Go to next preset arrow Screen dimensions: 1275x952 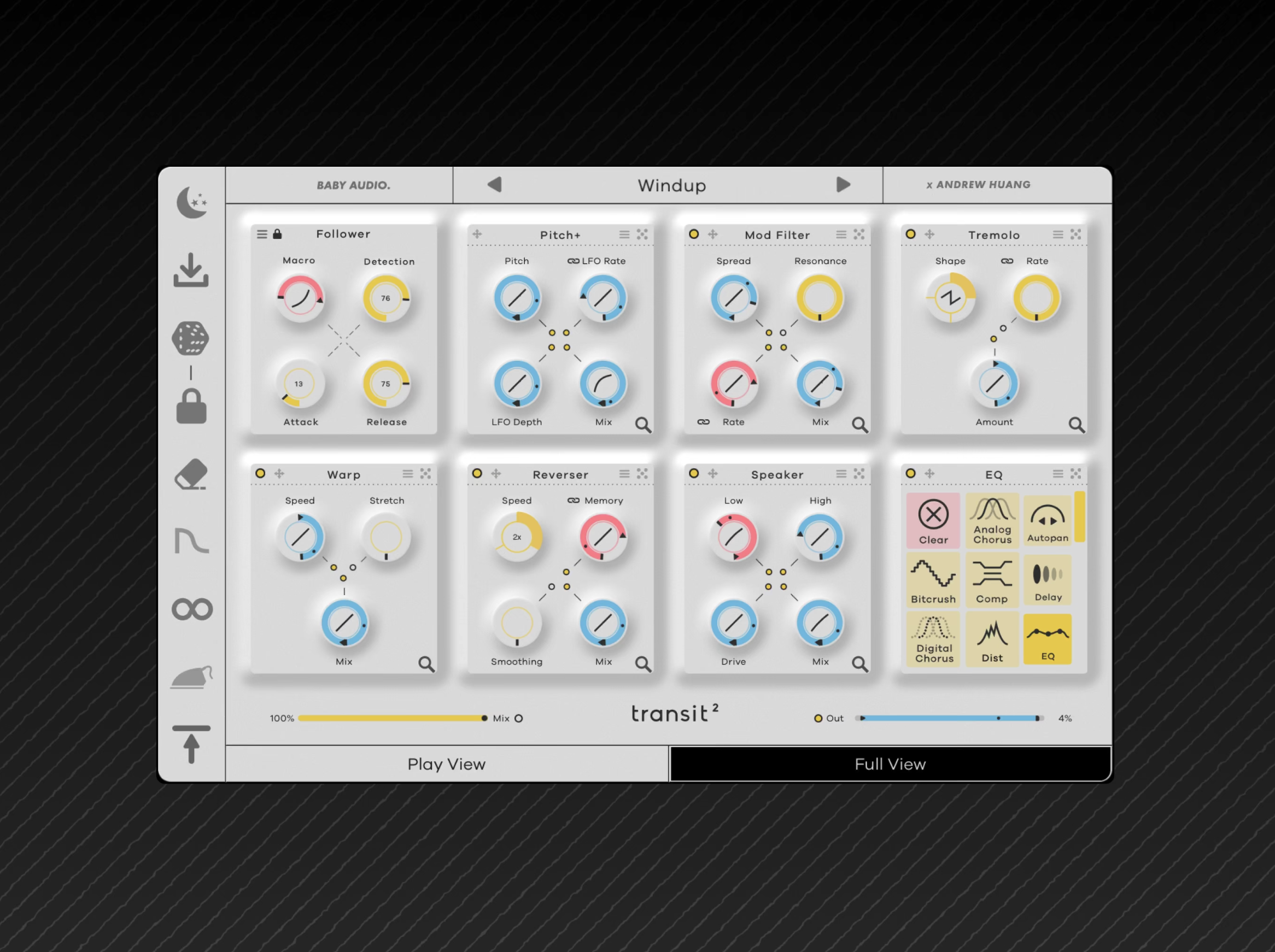pos(843,184)
